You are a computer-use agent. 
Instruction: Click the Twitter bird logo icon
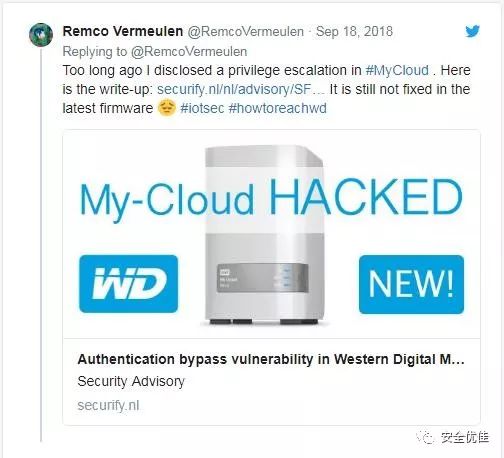coord(472,31)
